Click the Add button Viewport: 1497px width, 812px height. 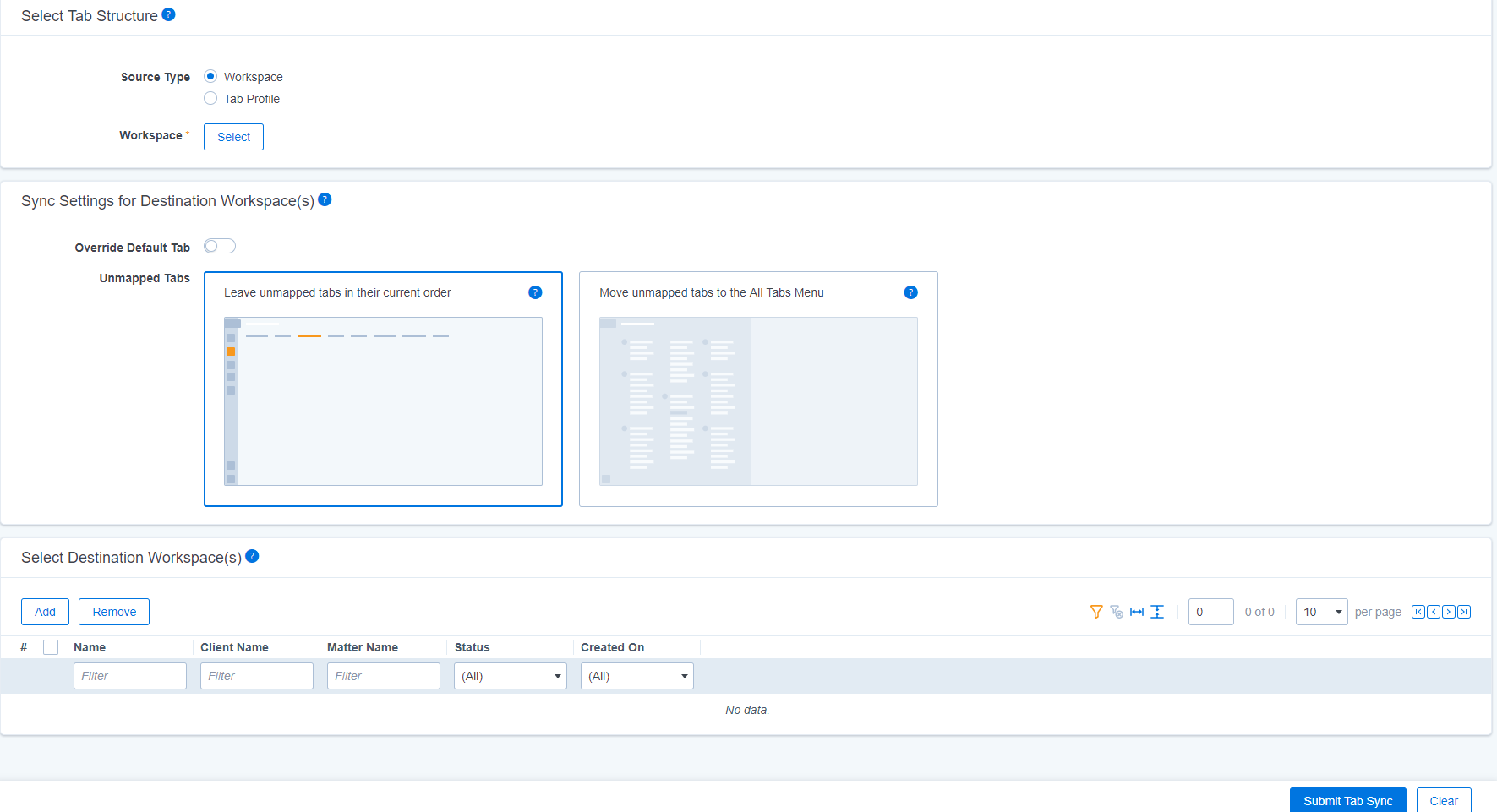(45, 612)
